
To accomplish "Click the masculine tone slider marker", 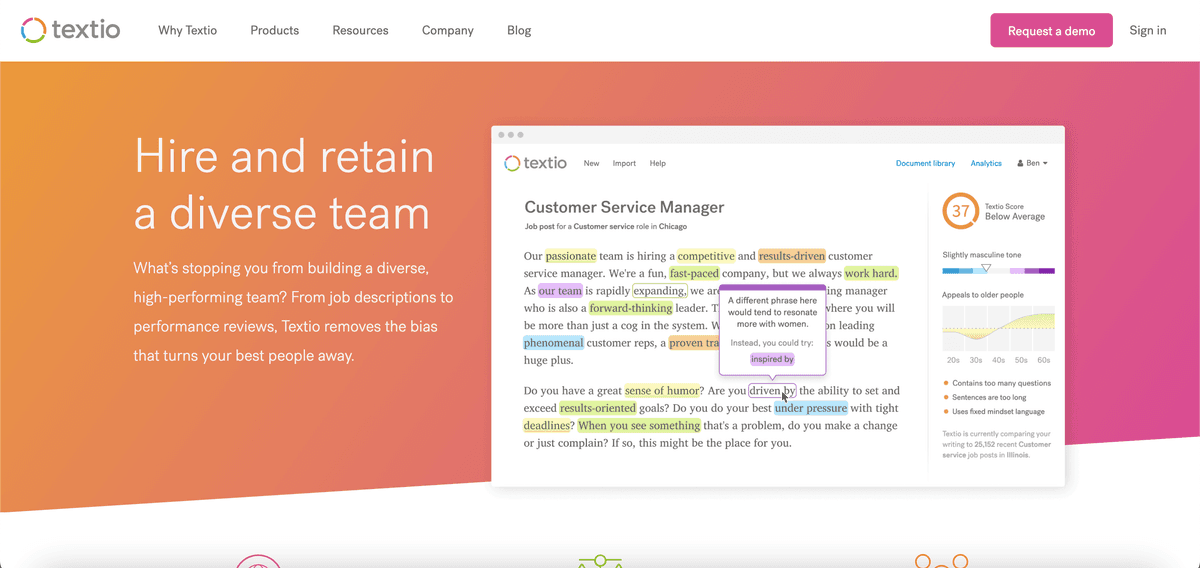I will click(x=985, y=268).
